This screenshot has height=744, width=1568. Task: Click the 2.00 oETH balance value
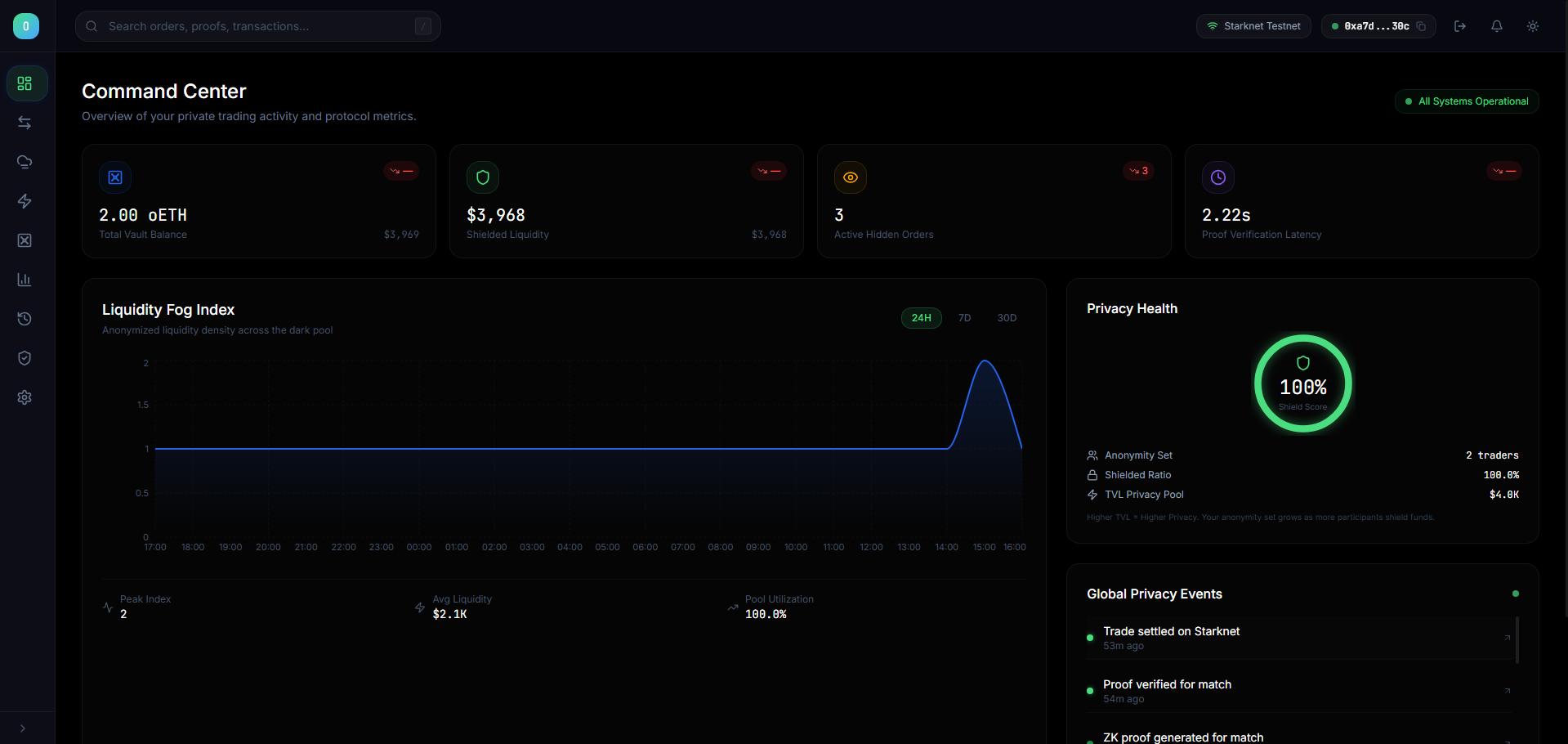coord(143,215)
